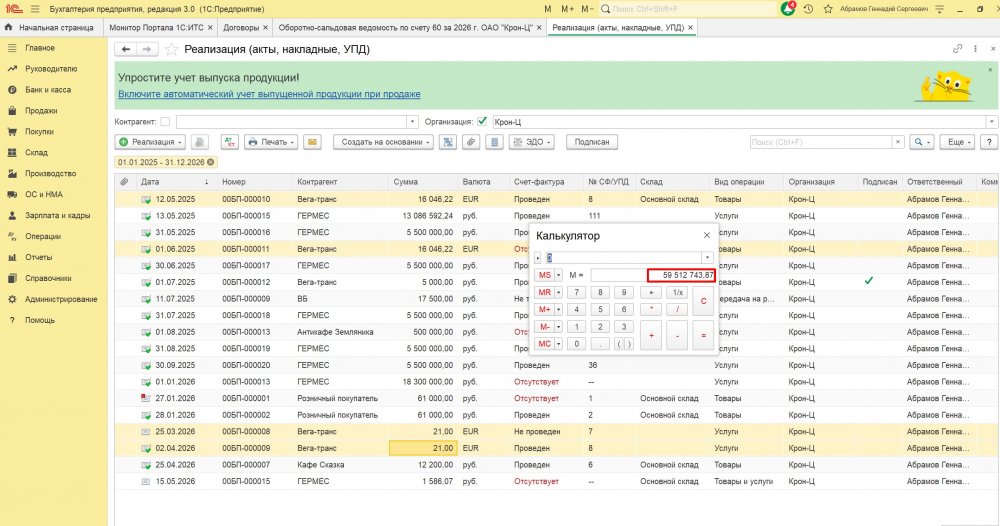Open Банк и касса section in sidebar
The image size is (1000, 526).
(48, 90)
